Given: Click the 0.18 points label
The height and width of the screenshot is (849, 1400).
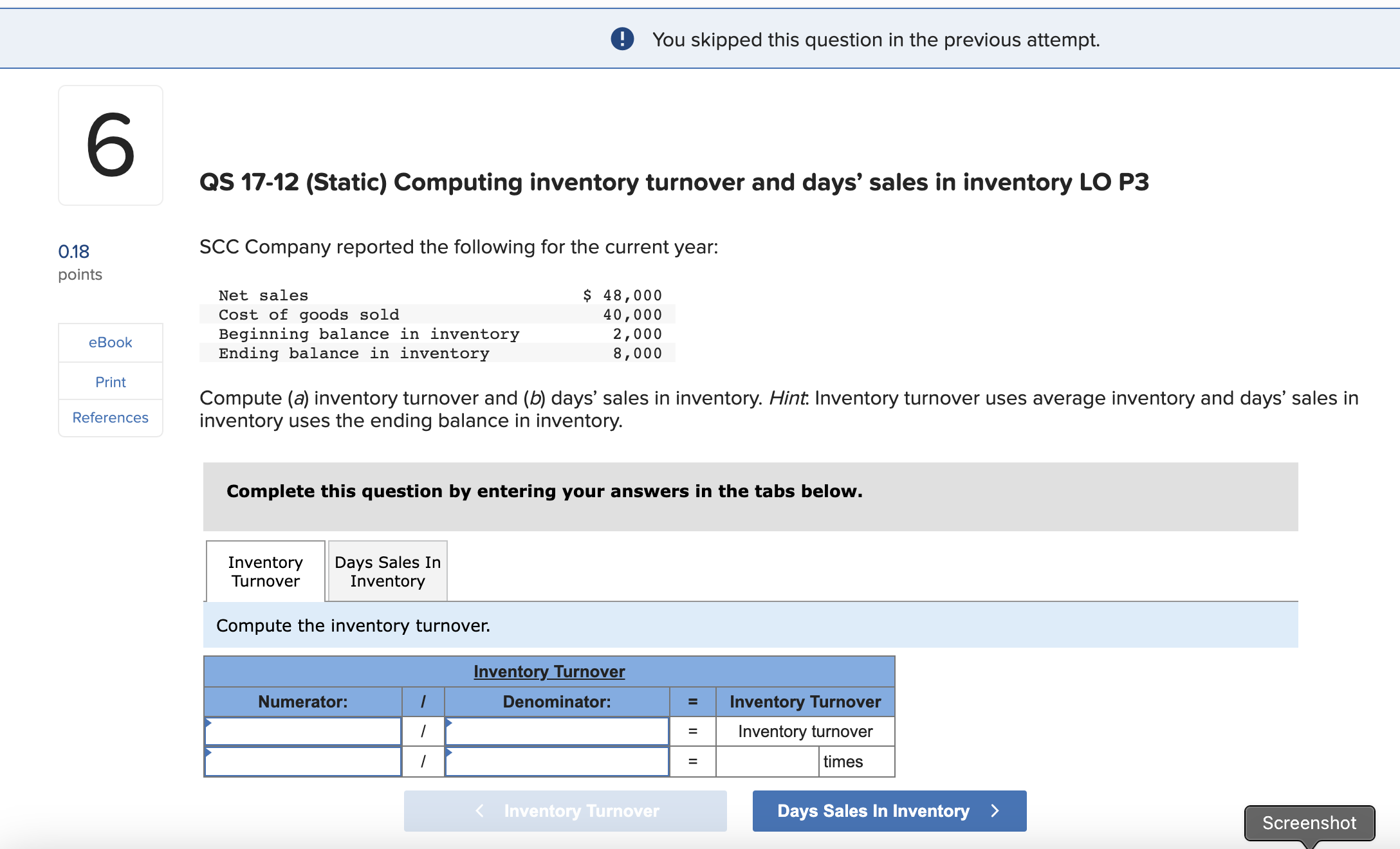Looking at the screenshot, I should (x=74, y=251).
